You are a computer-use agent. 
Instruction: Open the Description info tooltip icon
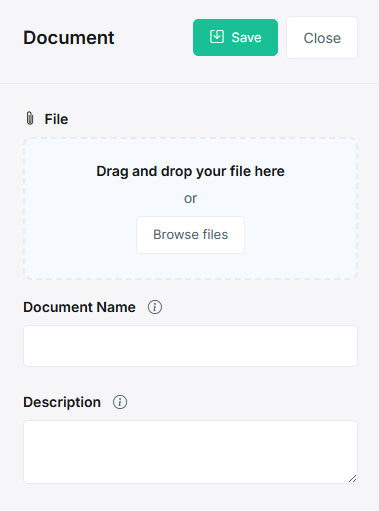point(120,402)
